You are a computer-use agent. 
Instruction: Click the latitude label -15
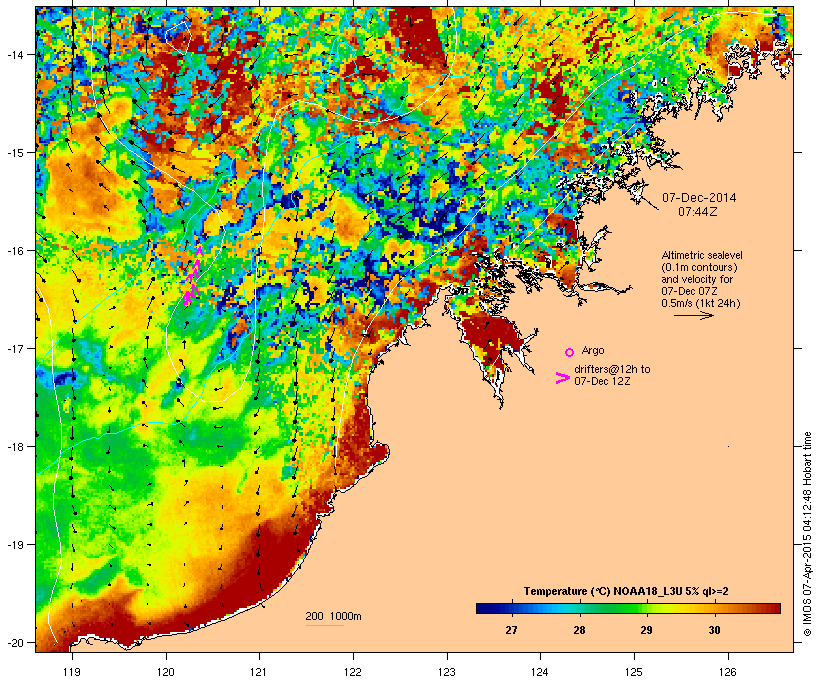tap(14, 152)
